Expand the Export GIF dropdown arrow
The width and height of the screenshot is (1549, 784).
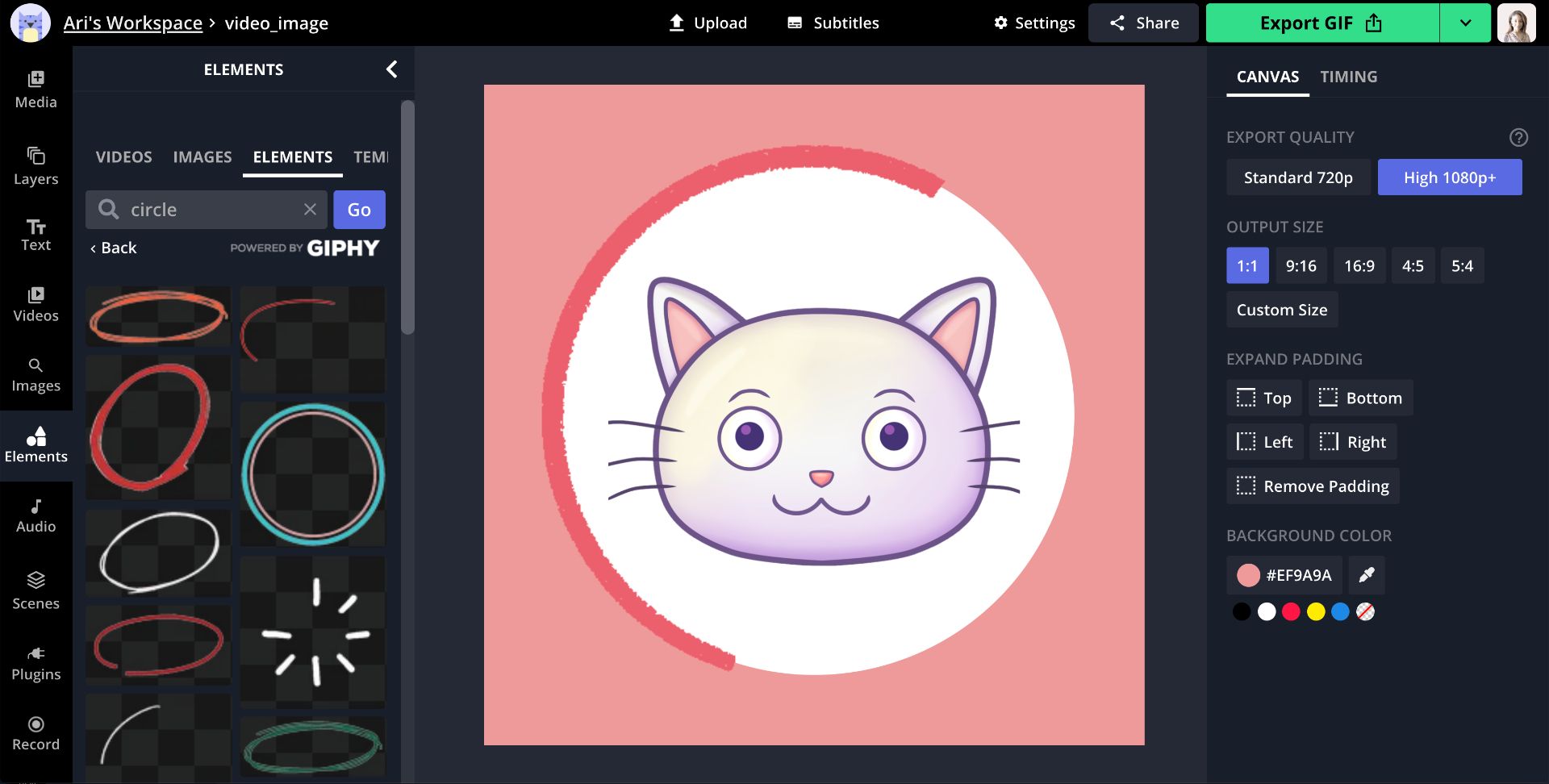coord(1465,23)
